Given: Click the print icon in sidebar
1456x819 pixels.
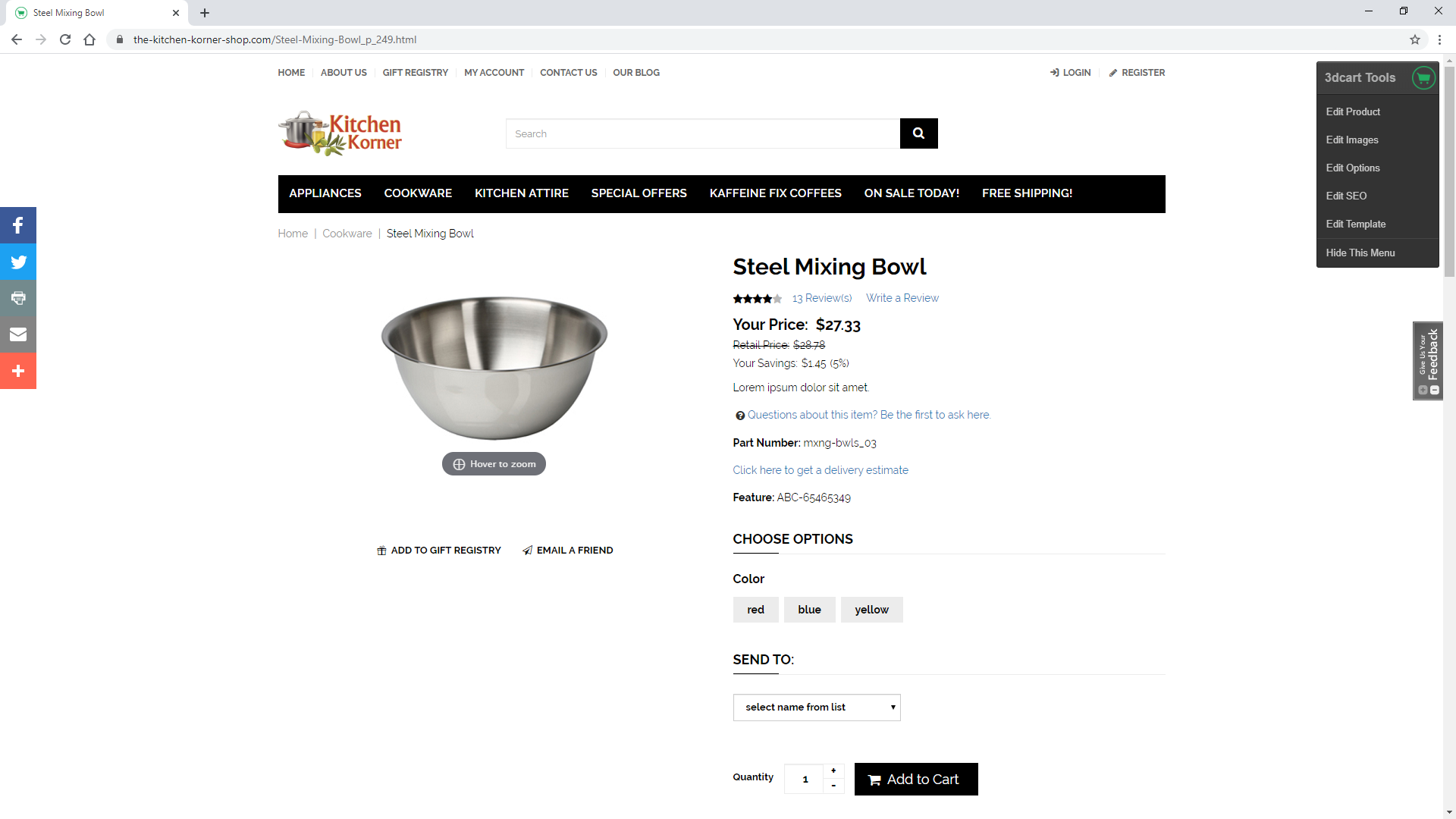Looking at the screenshot, I should 18,298.
